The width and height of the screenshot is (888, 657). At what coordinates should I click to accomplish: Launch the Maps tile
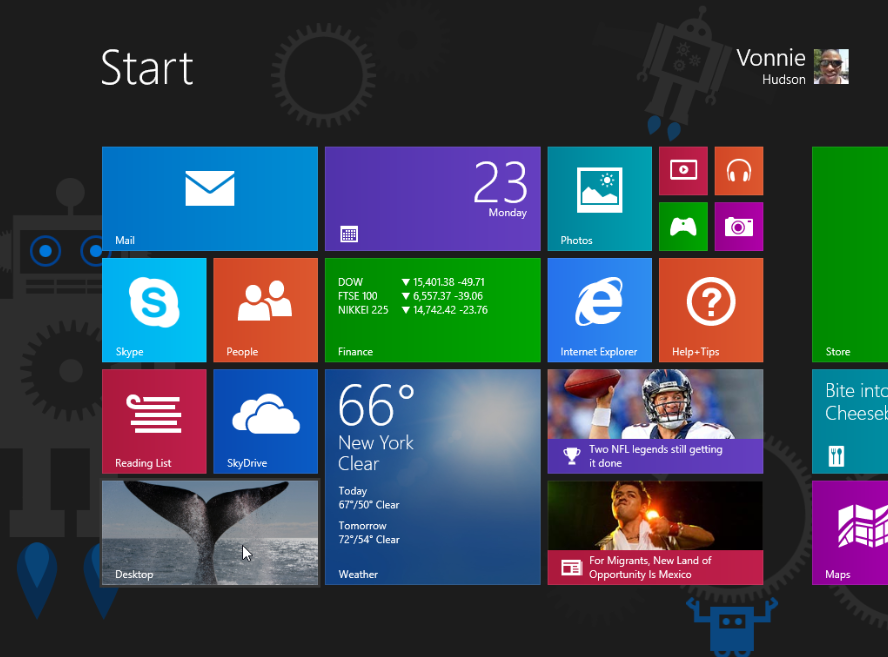pos(849,532)
